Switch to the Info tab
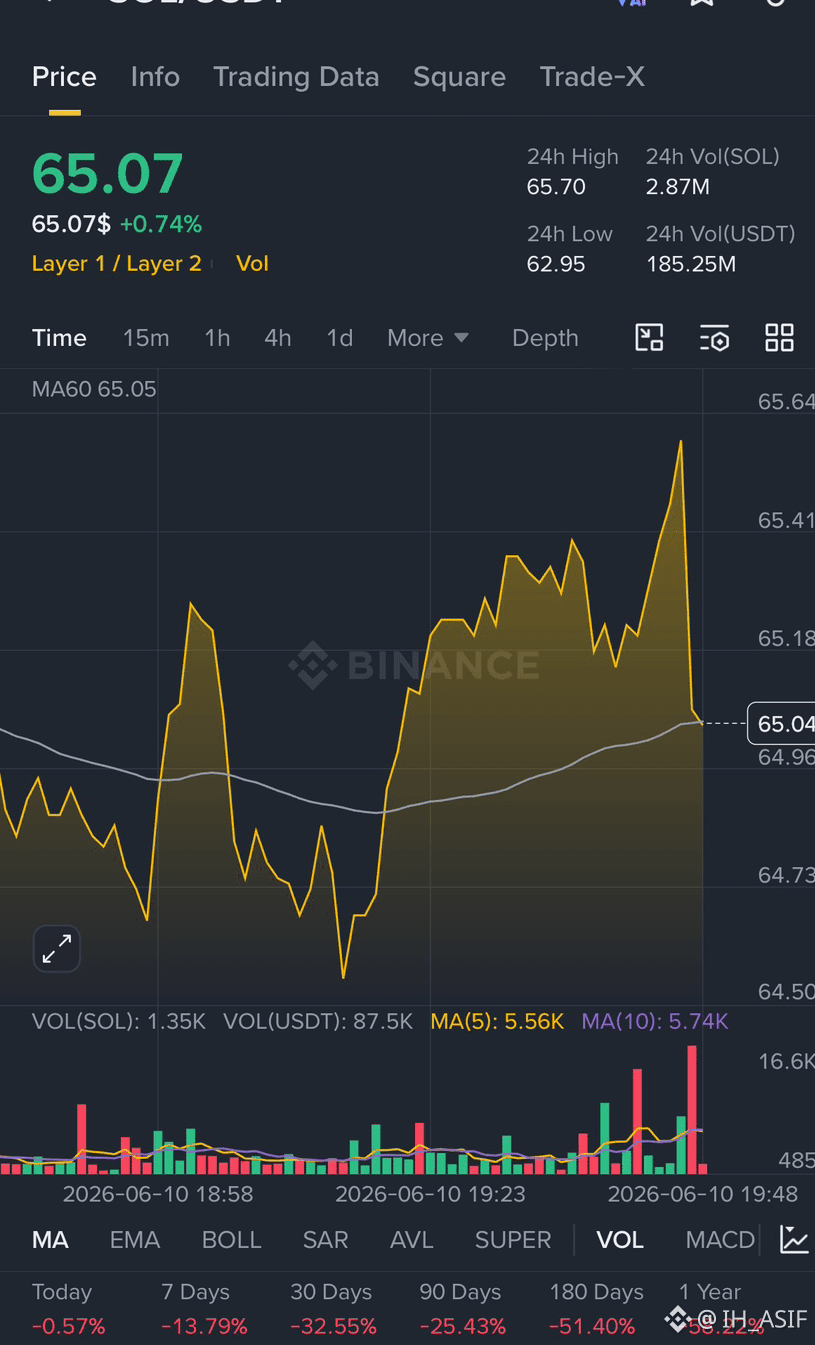 pyautogui.click(x=155, y=77)
